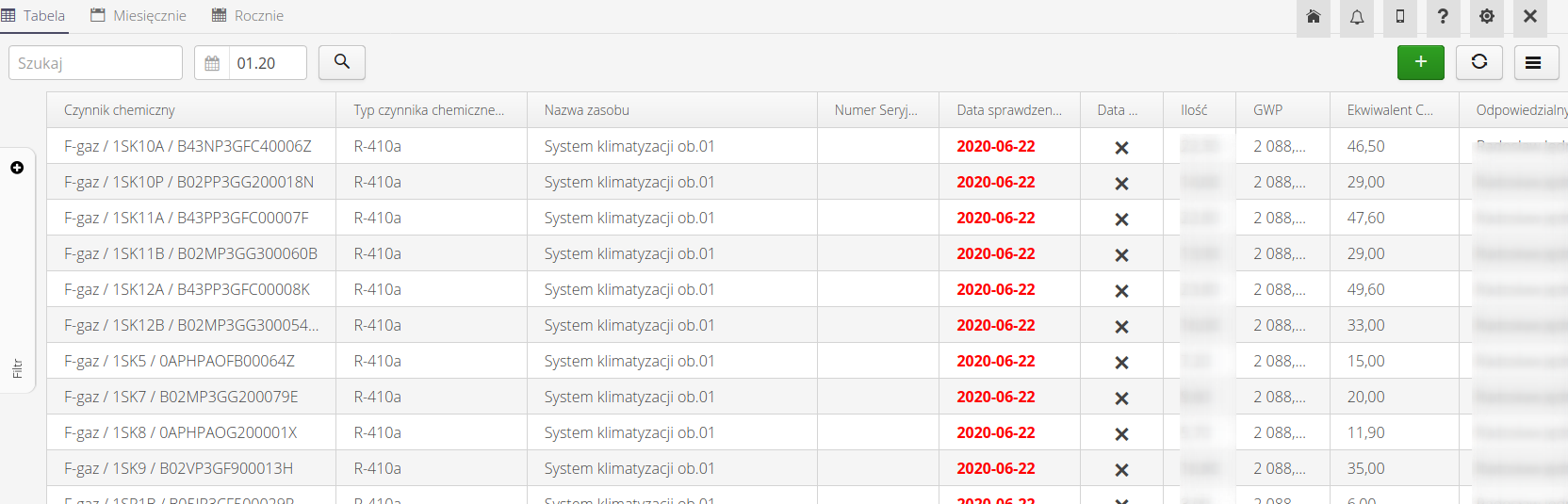Screen dimensions: 1568x504
Task: Refresh the table with reload icon
Action: pyautogui.click(x=1479, y=62)
